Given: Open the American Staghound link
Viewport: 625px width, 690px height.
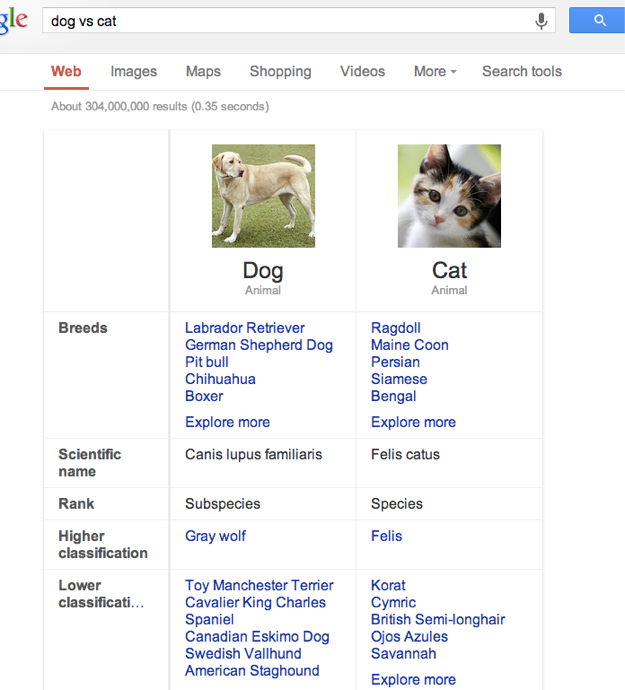Looking at the screenshot, I should (x=252, y=671).
